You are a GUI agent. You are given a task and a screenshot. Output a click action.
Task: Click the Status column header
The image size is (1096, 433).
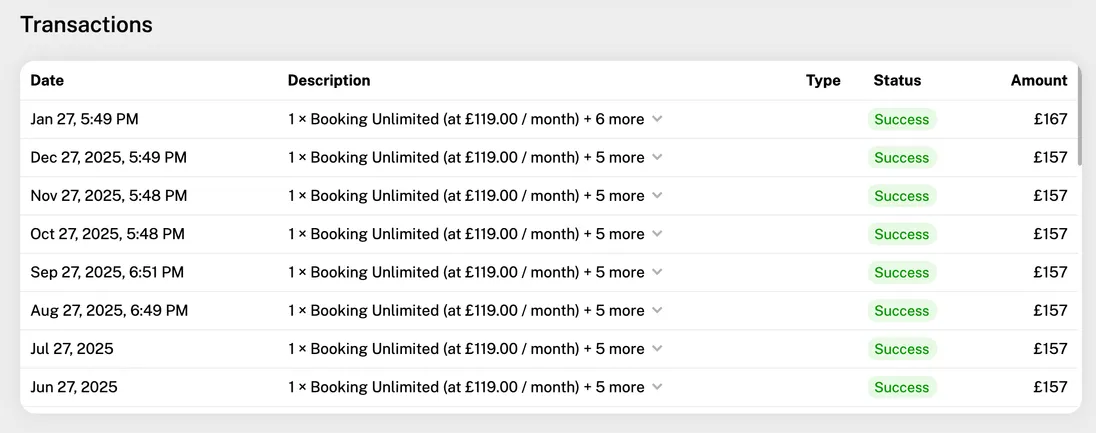coord(897,81)
